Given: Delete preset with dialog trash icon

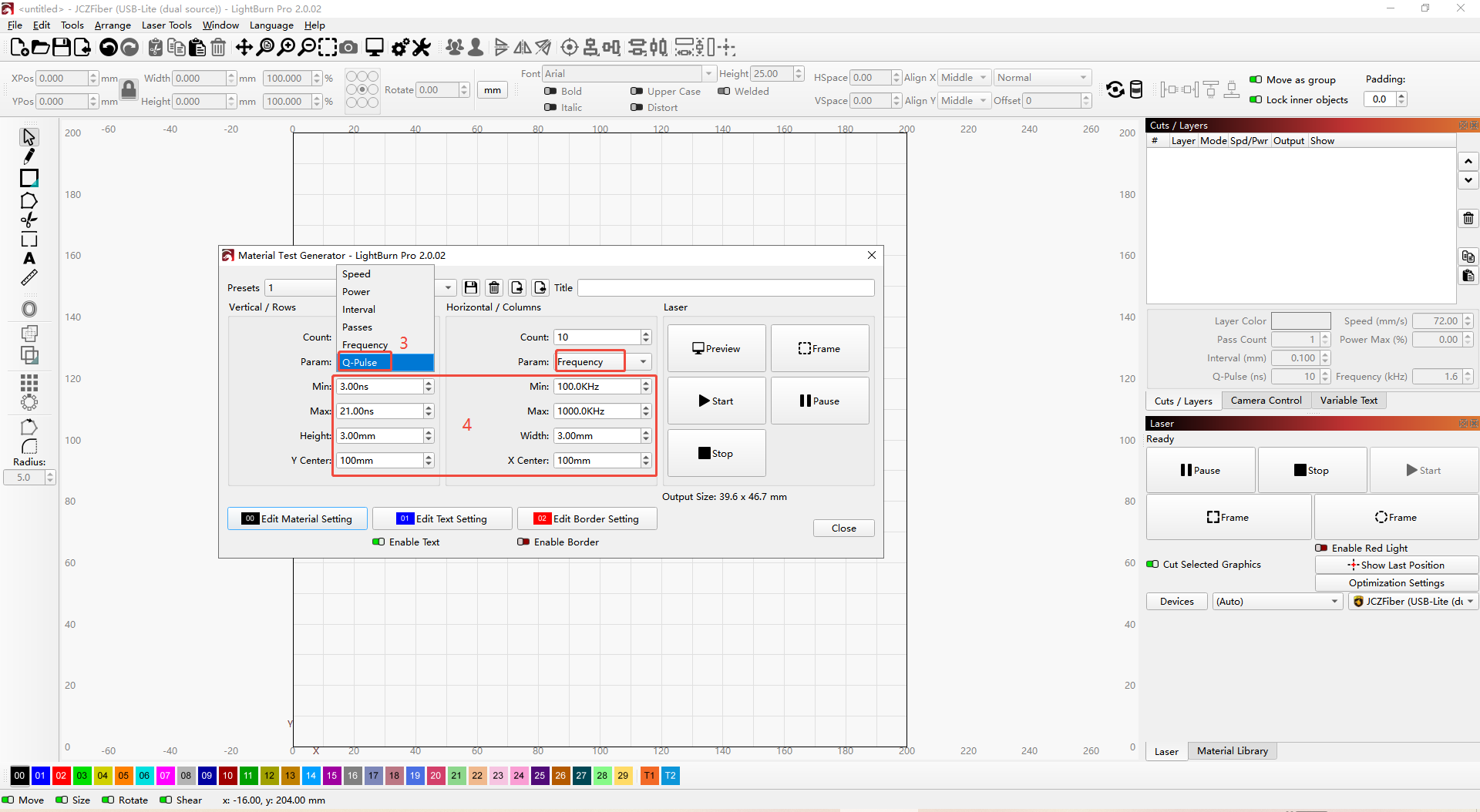Looking at the screenshot, I should click(x=494, y=287).
